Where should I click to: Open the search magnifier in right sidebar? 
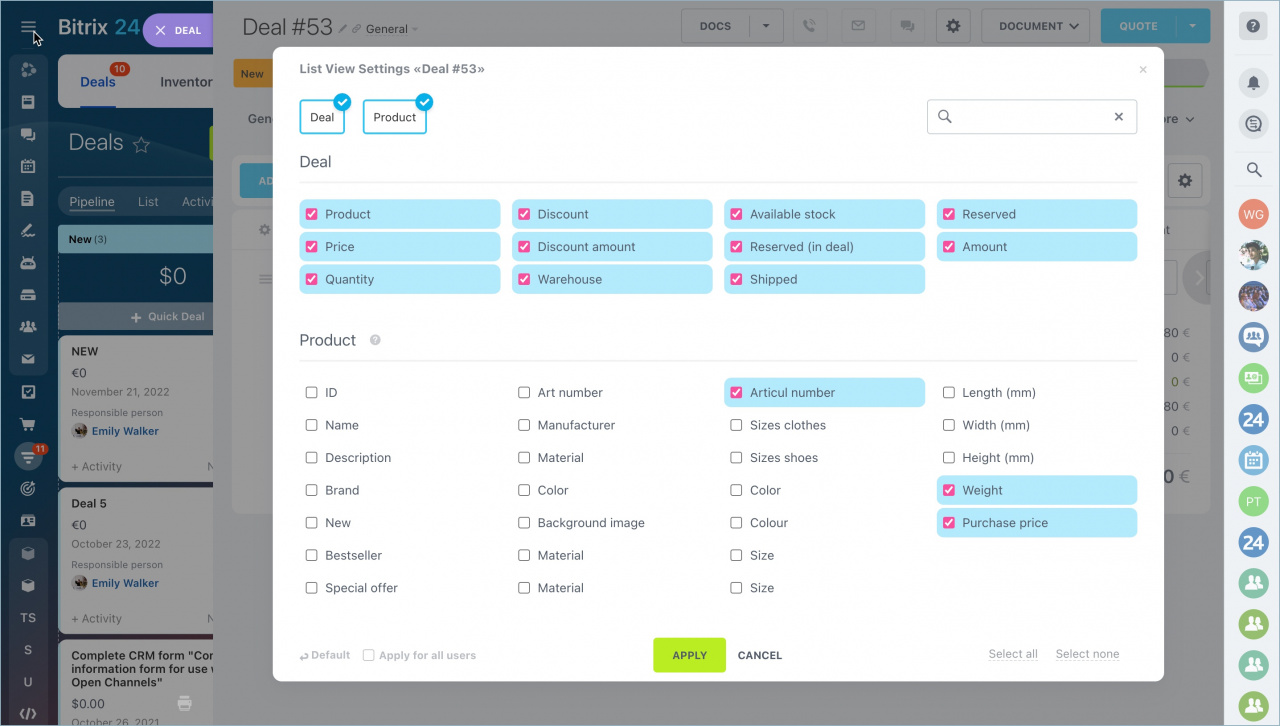(x=1252, y=169)
